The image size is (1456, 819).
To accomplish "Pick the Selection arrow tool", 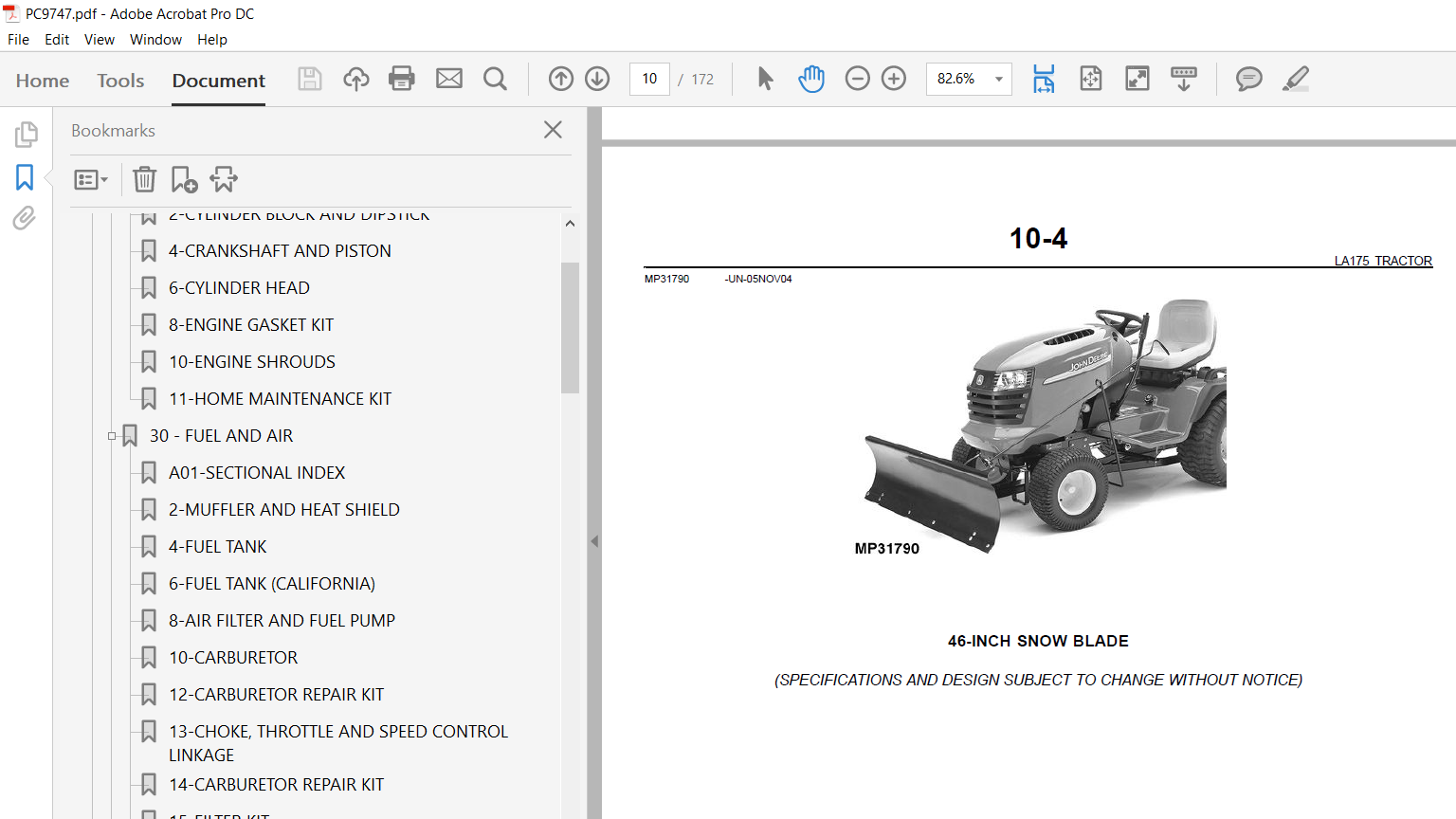I will (x=765, y=79).
